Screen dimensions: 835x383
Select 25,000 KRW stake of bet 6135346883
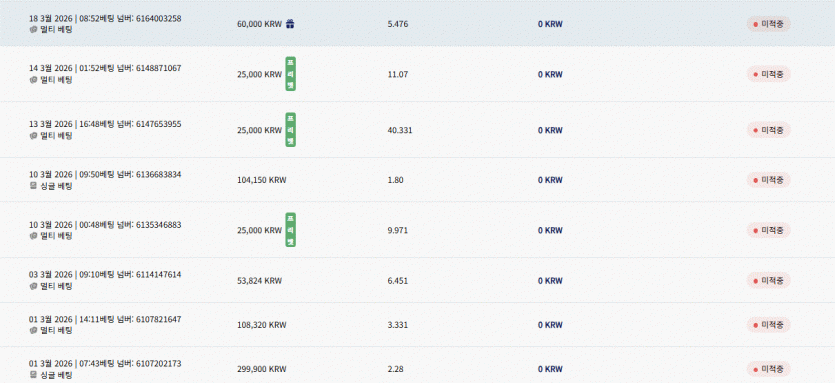(x=259, y=230)
